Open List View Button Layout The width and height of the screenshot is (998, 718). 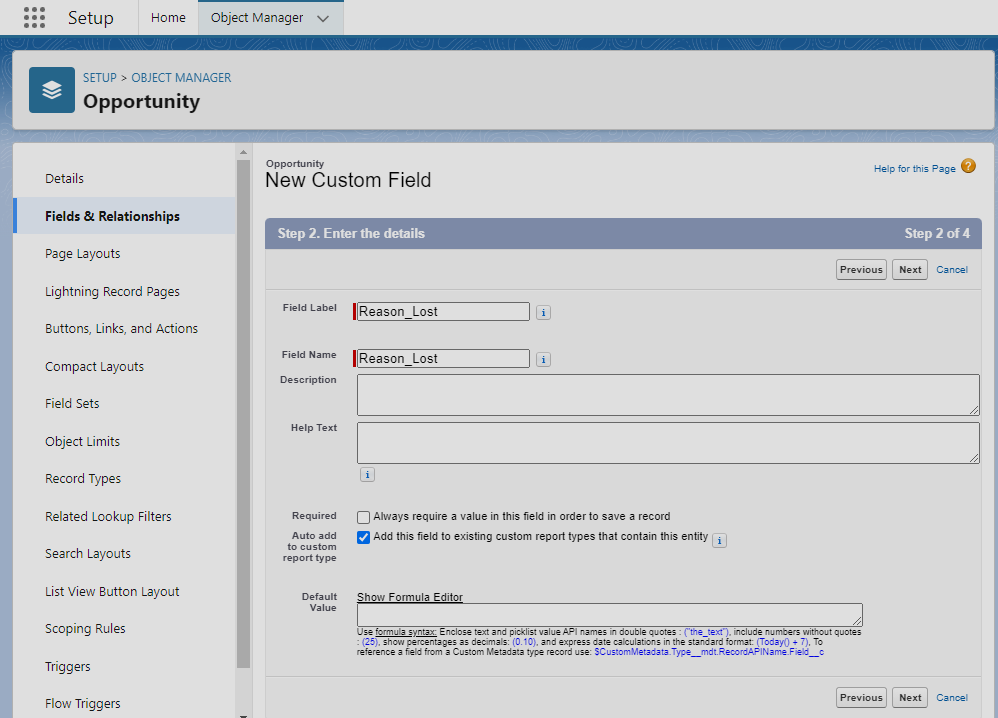pos(112,591)
